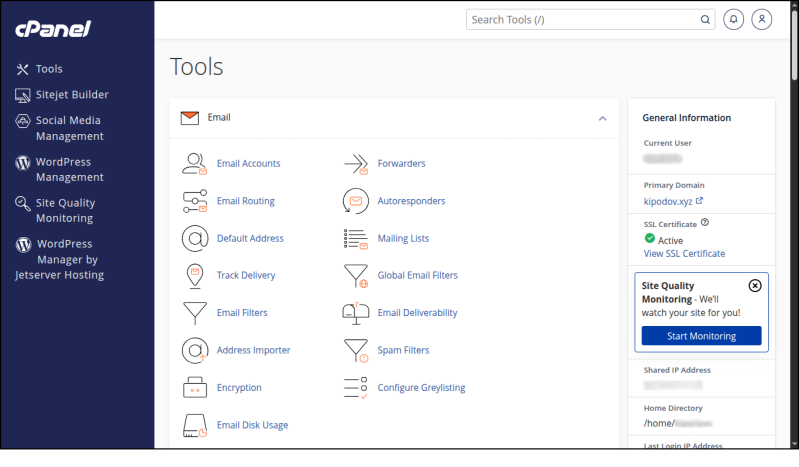Click the Address Importer icon
The image size is (799, 467).
point(195,350)
